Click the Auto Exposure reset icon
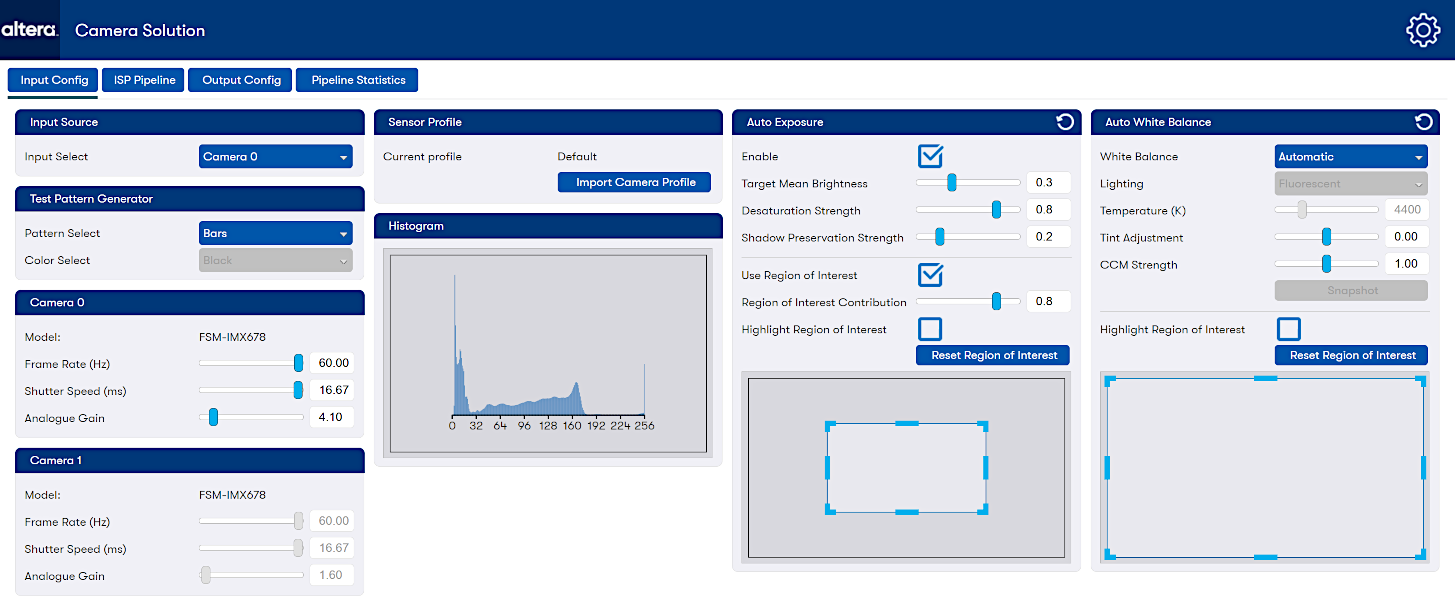 coord(1065,122)
